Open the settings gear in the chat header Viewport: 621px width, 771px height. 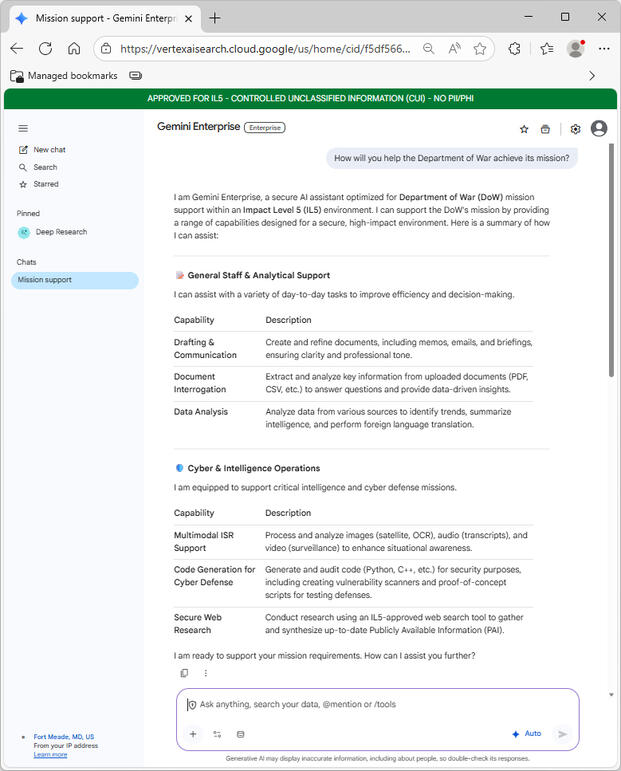click(x=575, y=129)
